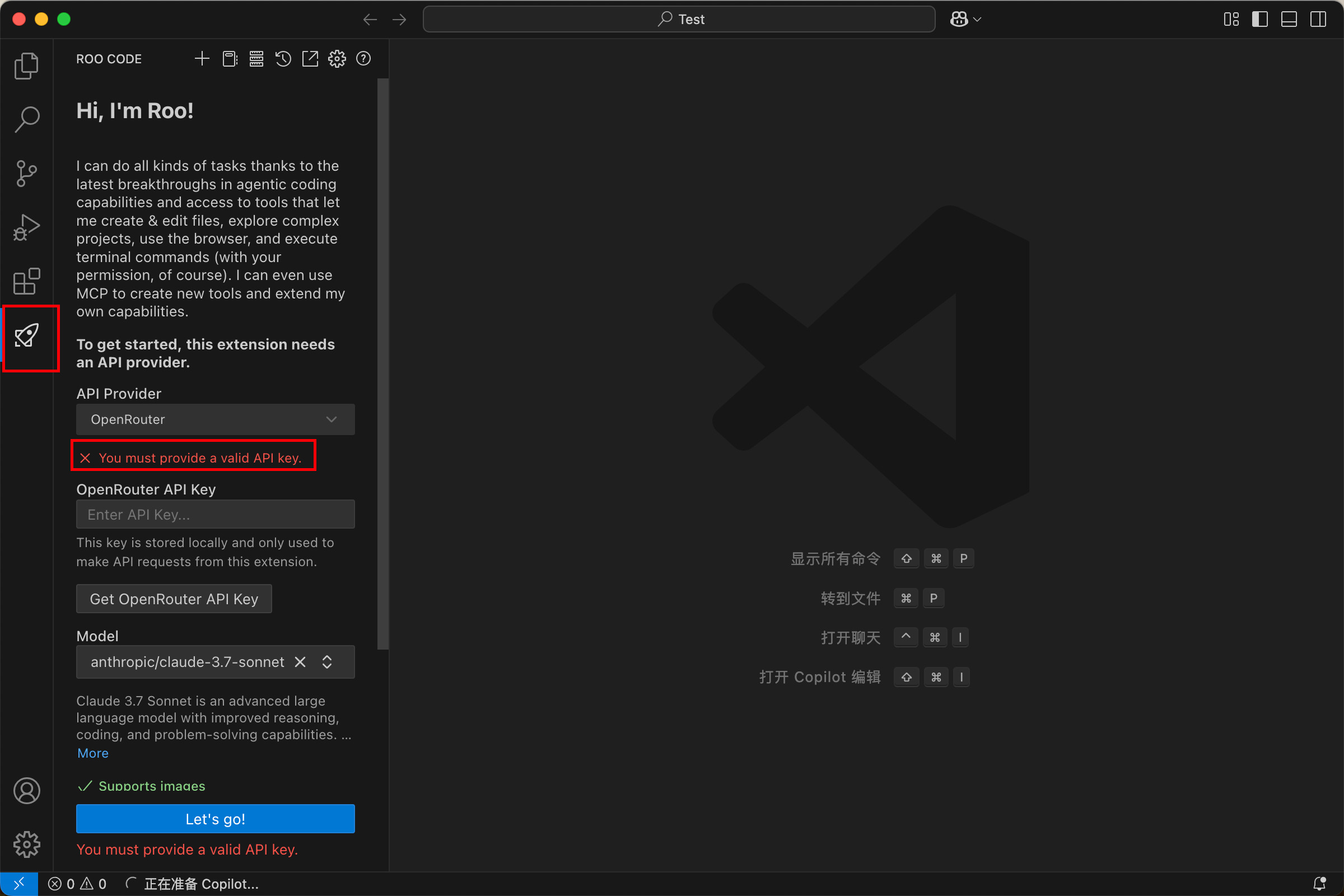Viewport: 1344px width, 896px height.
Task: Open notifications bell in status bar
Action: 1319,884
